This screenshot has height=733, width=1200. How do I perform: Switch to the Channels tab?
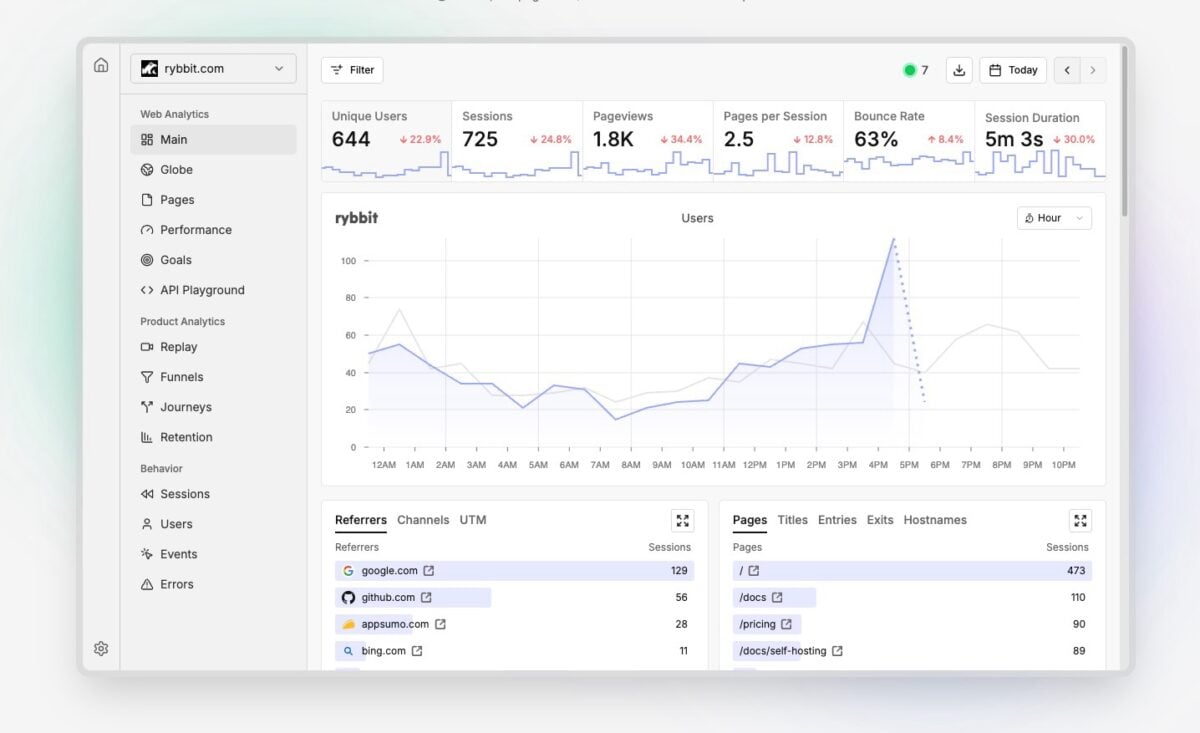423,520
